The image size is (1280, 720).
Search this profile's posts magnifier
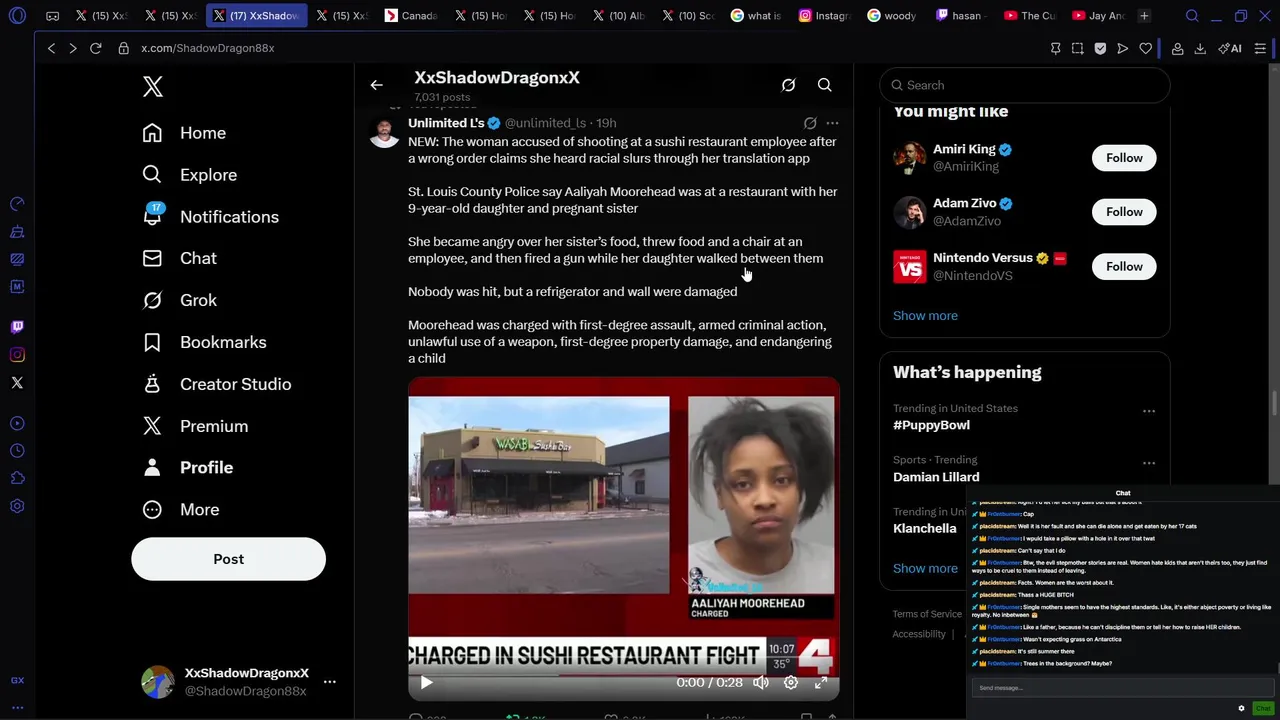click(x=824, y=85)
